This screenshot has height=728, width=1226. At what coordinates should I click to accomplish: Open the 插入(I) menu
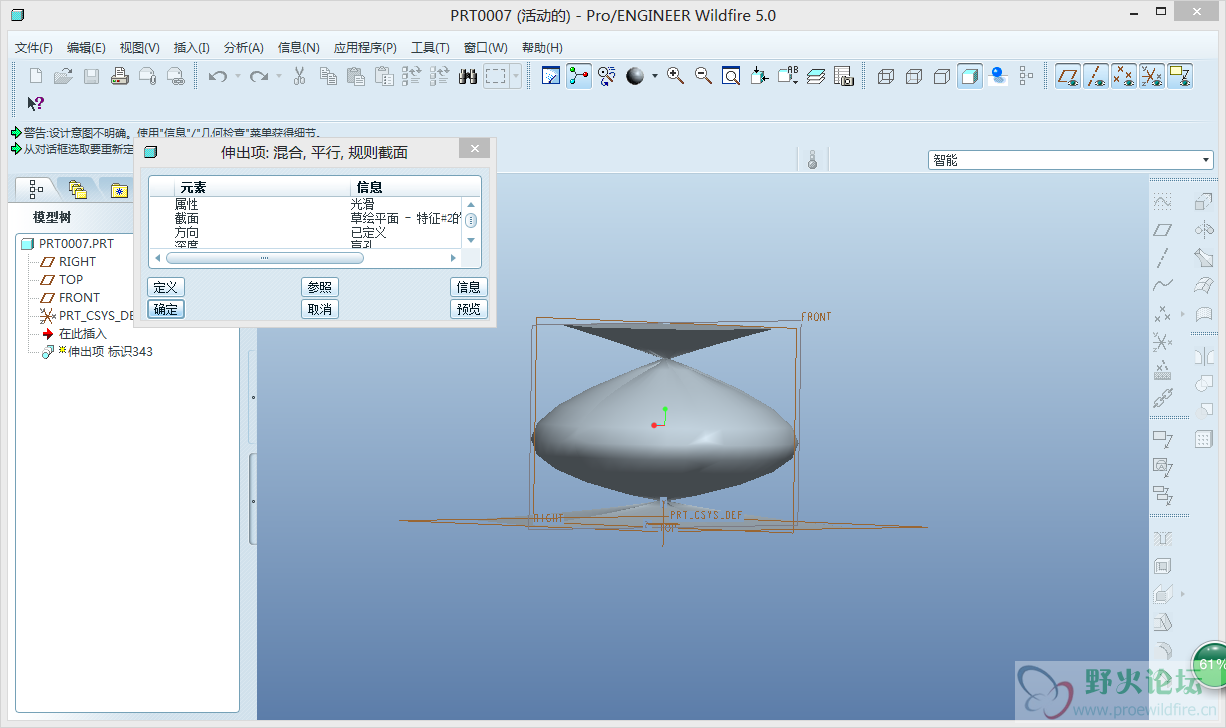(x=191, y=47)
